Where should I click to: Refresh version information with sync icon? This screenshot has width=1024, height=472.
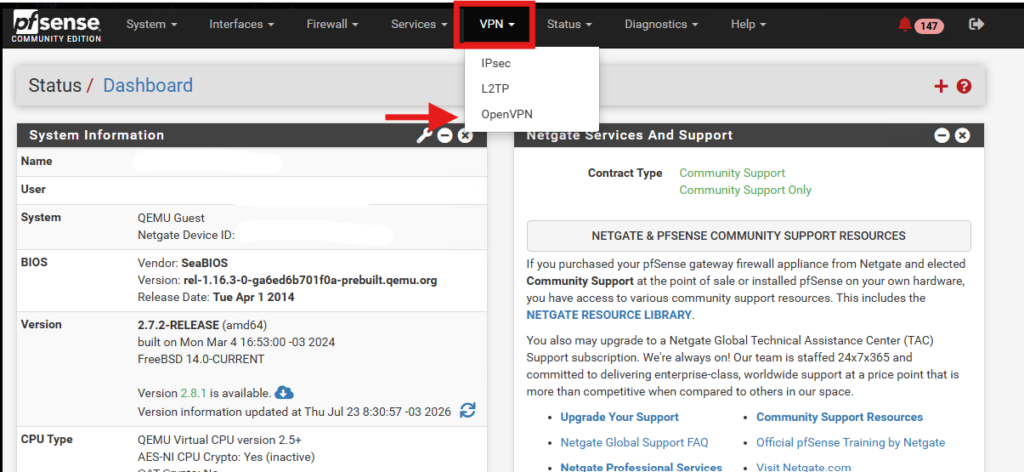click(468, 411)
